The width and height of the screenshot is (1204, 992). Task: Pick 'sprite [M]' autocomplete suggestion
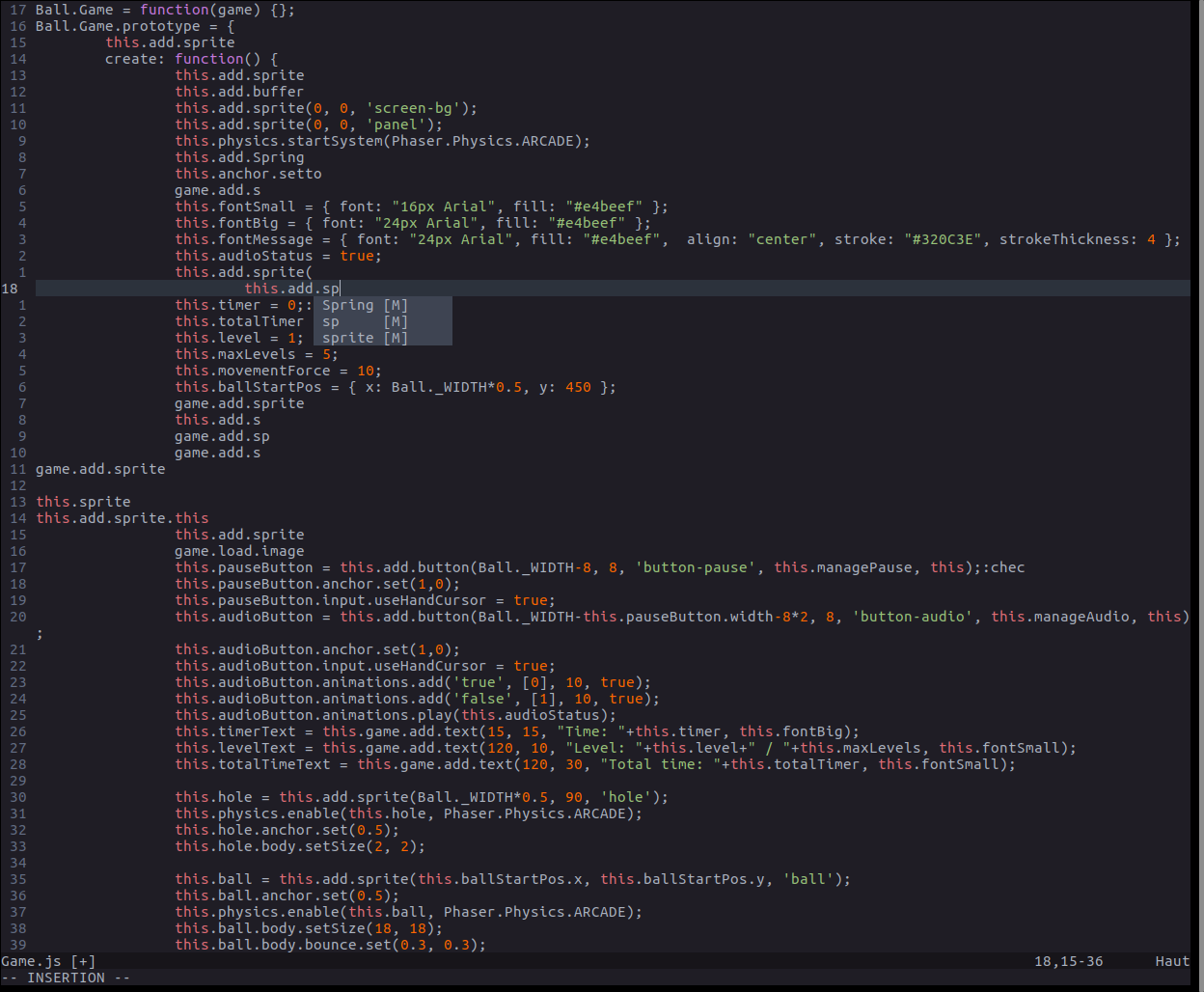(383, 338)
